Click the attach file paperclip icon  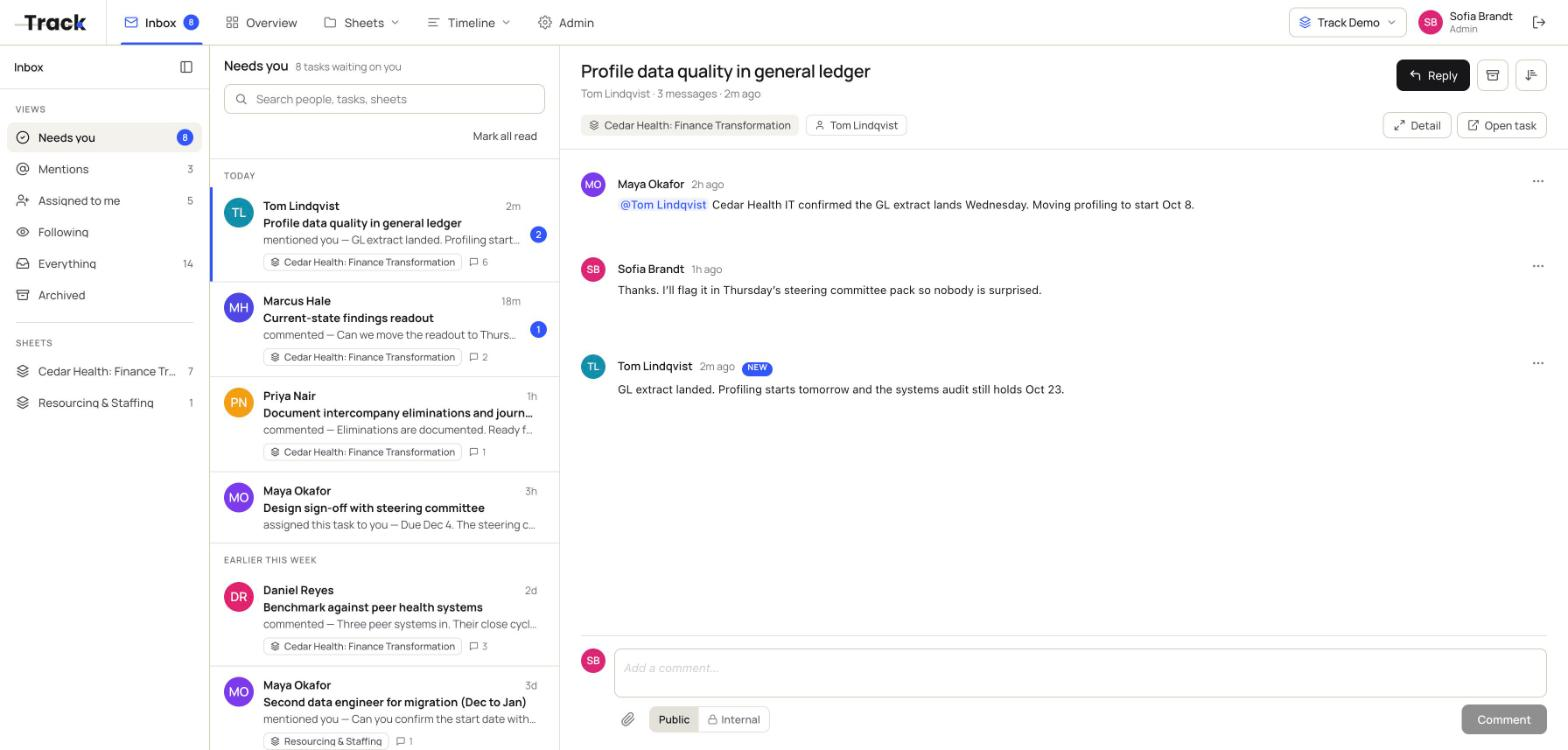pos(628,719)
